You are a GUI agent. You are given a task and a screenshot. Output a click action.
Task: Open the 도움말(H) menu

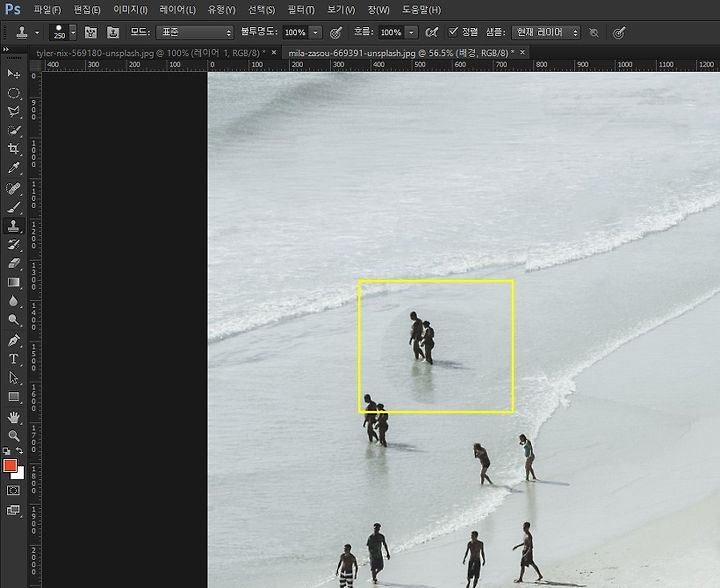point(422,10)
